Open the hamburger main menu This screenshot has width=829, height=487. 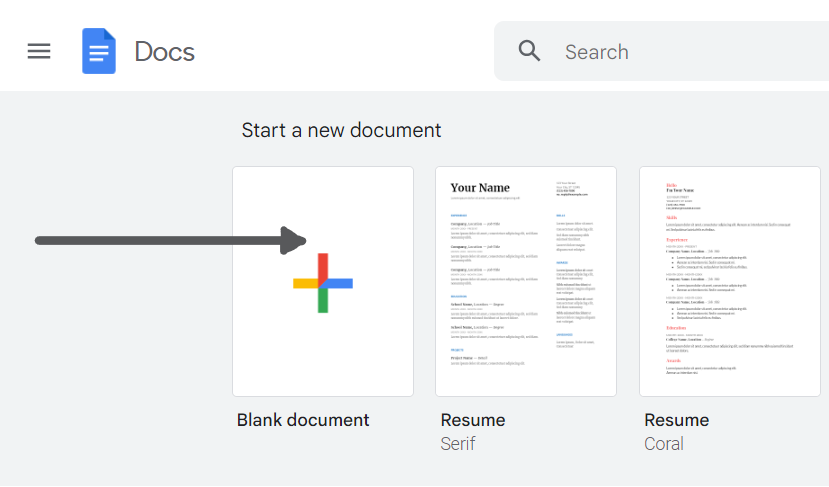39,51
